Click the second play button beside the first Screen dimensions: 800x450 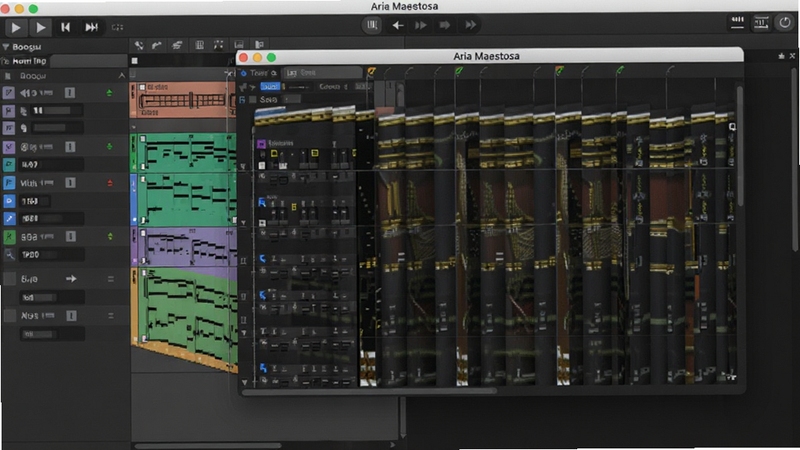41,27
